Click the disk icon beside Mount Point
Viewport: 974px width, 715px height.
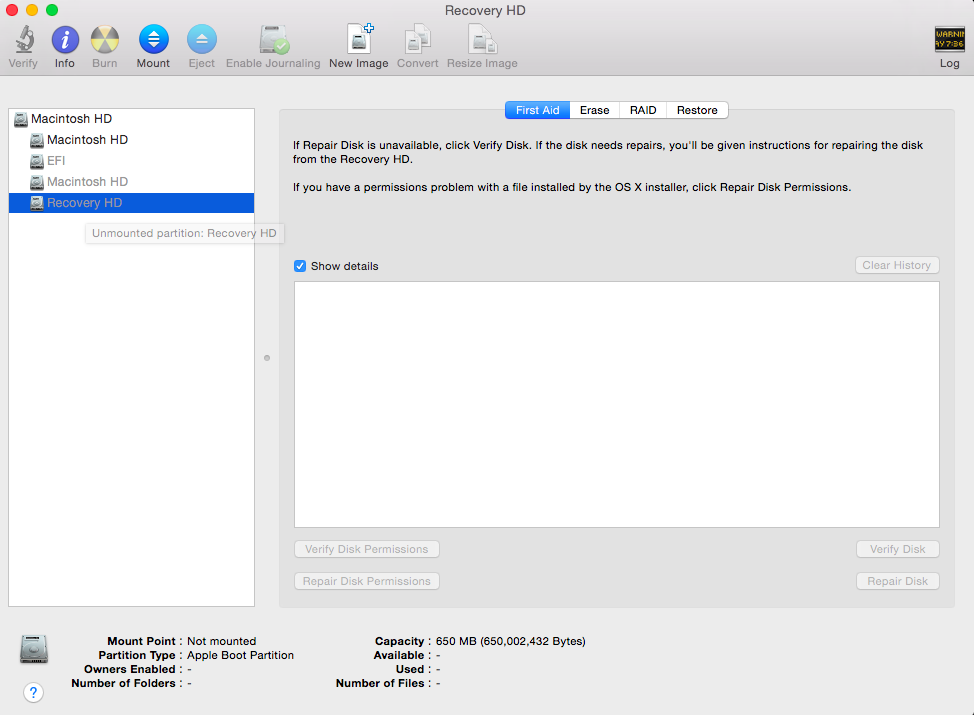34,649
